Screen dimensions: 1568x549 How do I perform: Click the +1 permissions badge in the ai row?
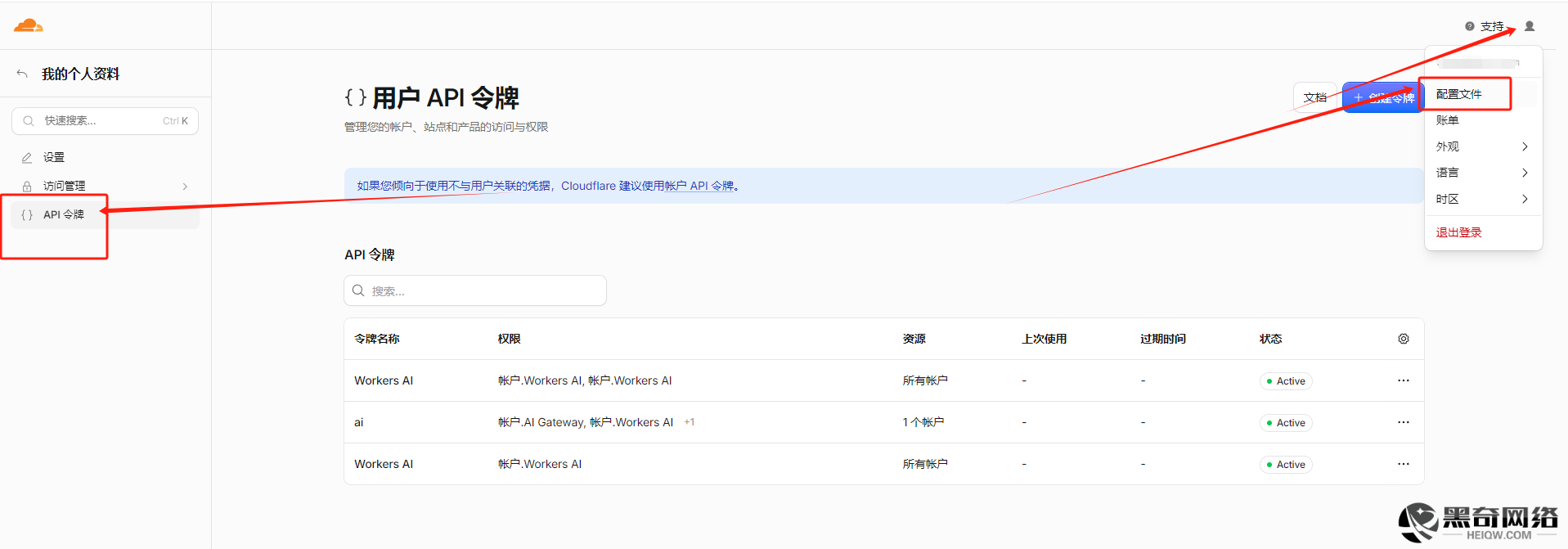tap(690, 422)
